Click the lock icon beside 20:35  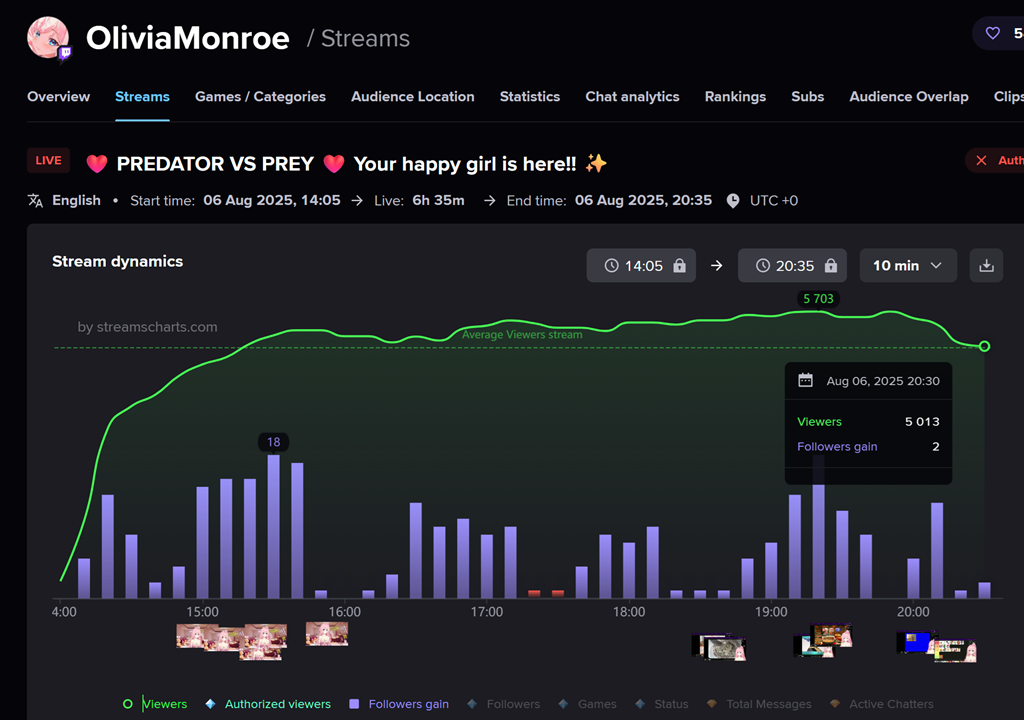(831, 265)
